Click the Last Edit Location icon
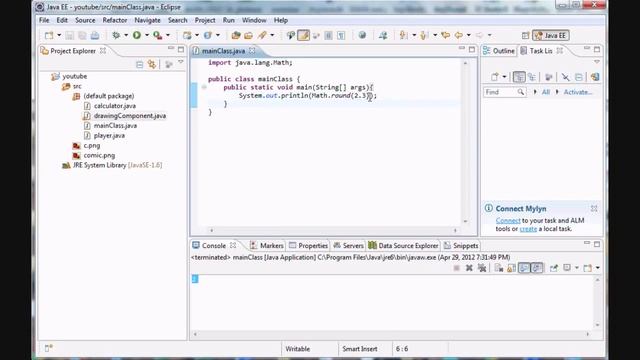The width and height of the screenshot is (640, 360). point(445,36)
